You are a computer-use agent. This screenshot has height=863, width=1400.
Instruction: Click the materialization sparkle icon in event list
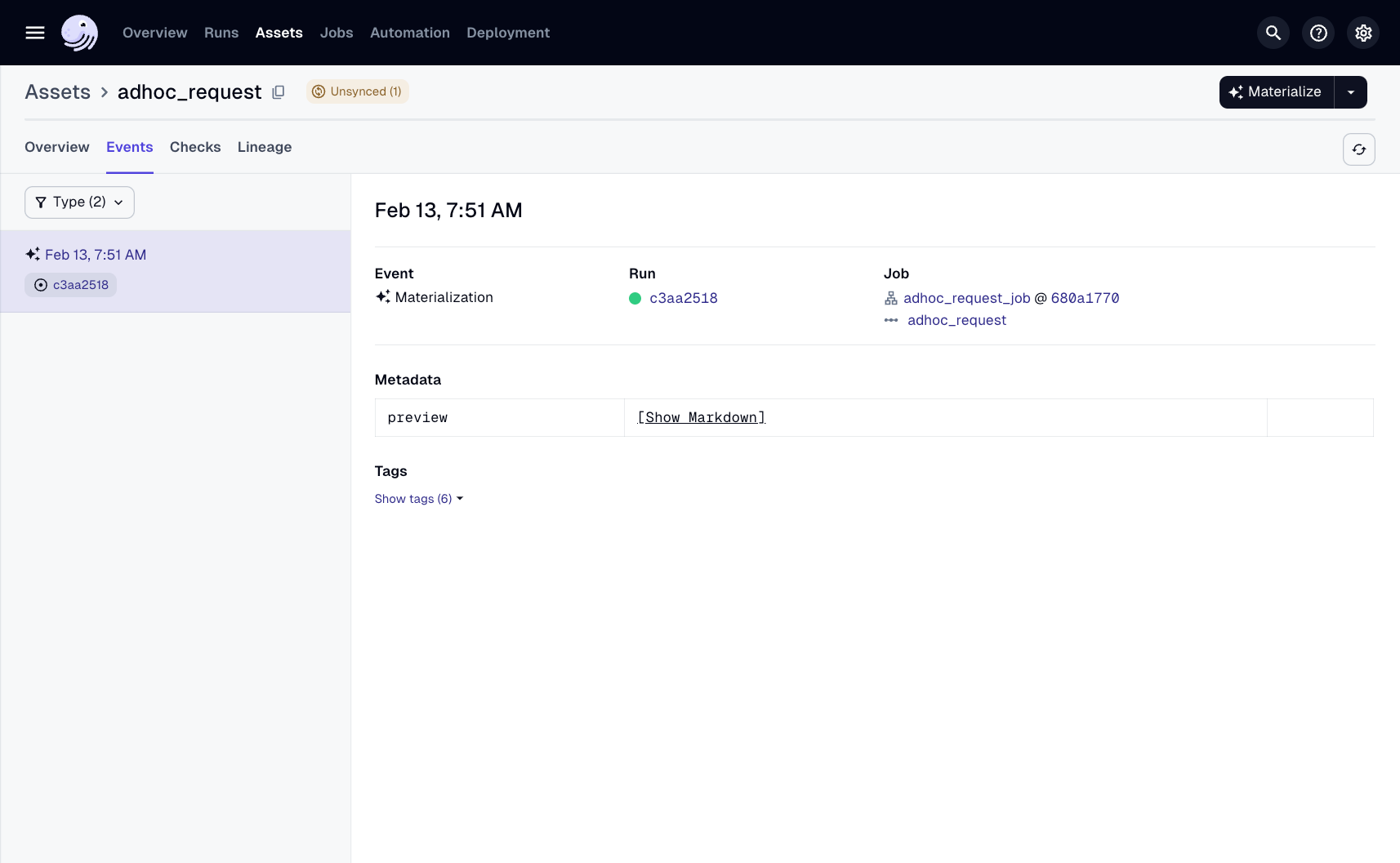pyautogui.click(x=33, y=254)
